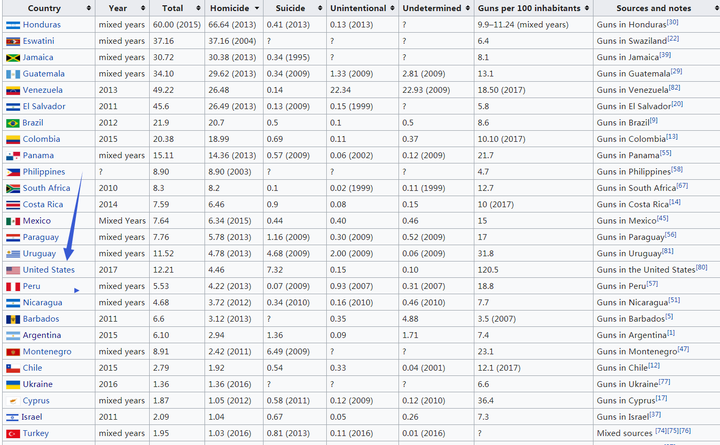Image resolution: width=720 pixels, height=445 pixels.
Task: Click the Honduras flag icon
Action: coord(13,25)
